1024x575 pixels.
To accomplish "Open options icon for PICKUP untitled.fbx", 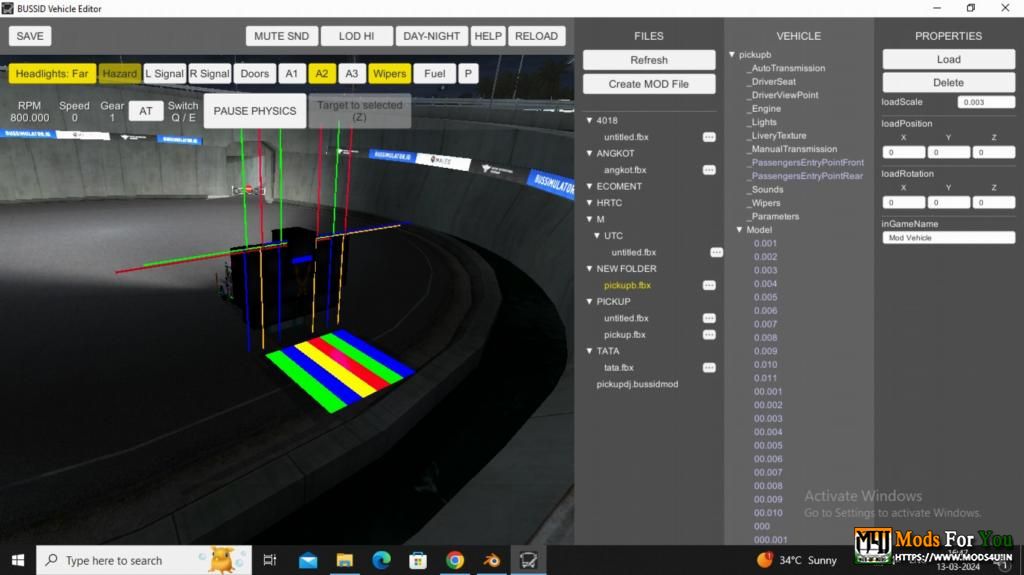I will 709,318.
